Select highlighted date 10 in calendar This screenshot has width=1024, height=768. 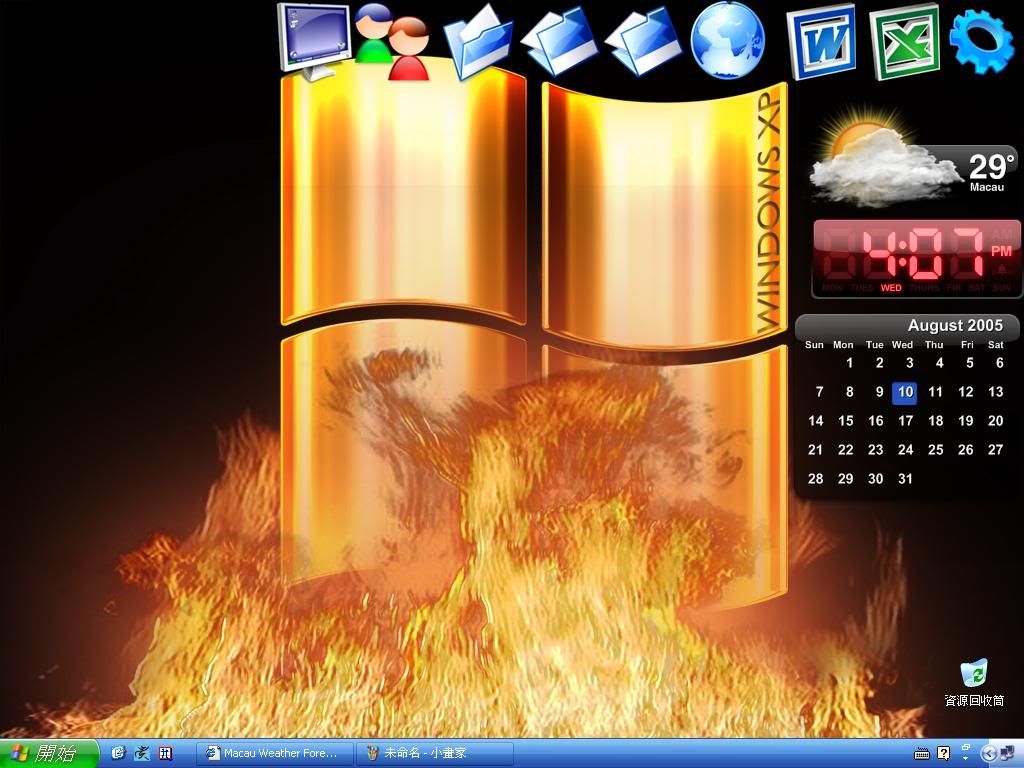905,393
